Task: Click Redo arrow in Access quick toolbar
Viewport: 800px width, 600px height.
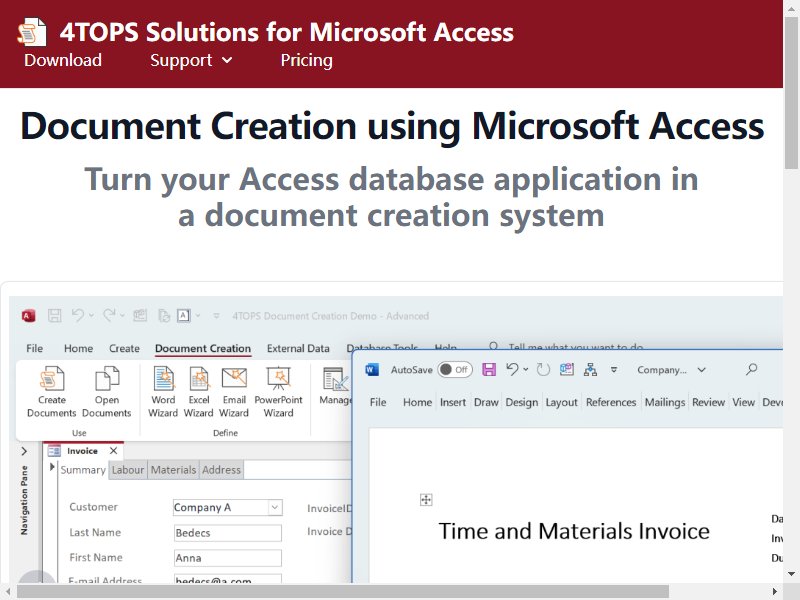Action: point(109,315)
